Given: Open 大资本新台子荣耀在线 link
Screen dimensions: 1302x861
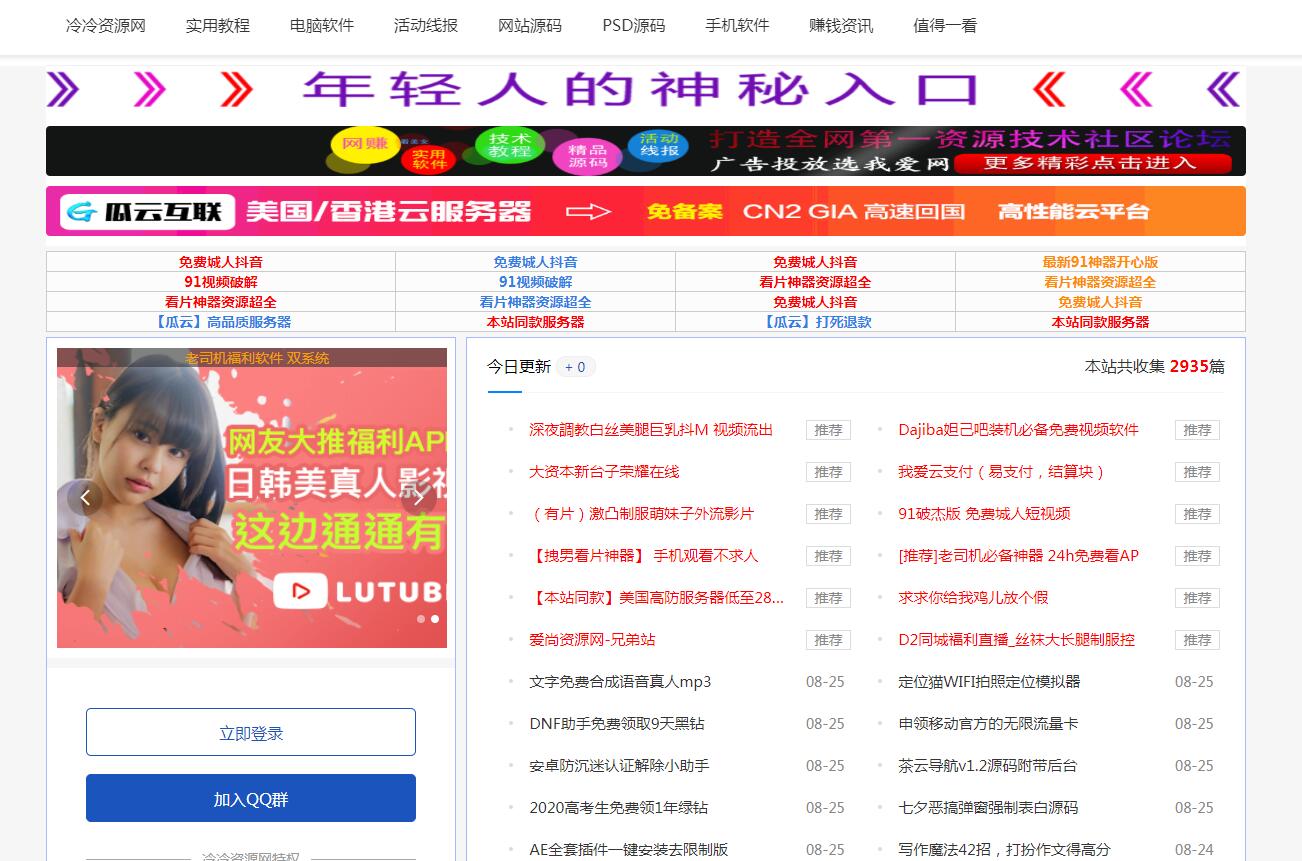Looking at the screenshot, I should tap(604, 472).
